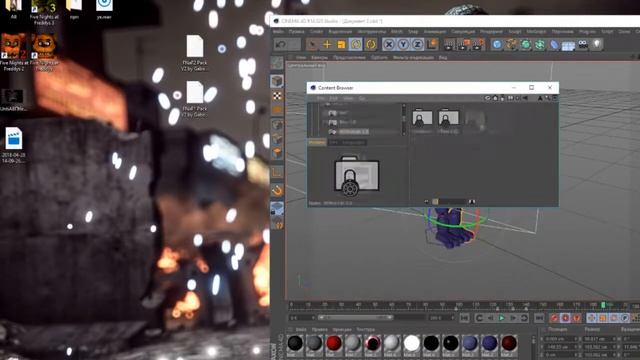640x360 pixels.
Task: Select the pure white material swatch
Action: click(x=411, y=343)
